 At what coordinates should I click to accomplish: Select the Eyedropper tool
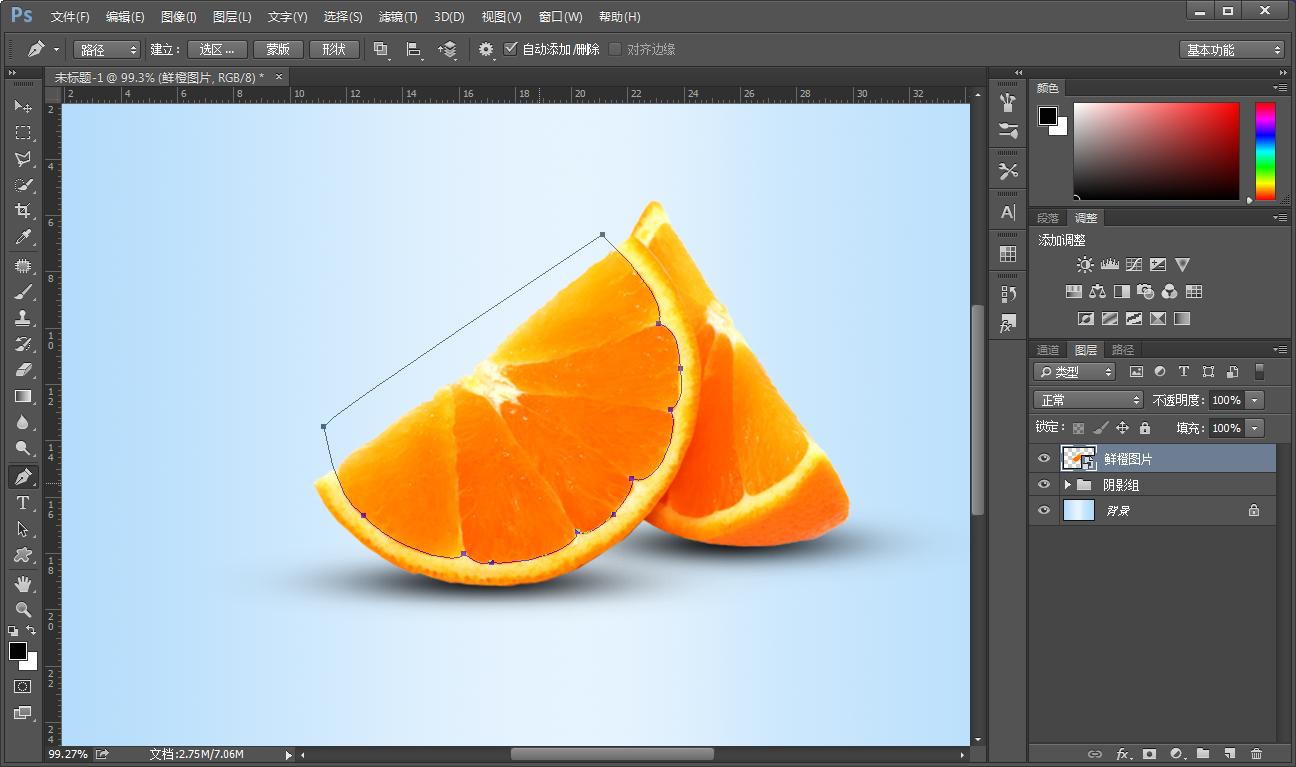(x=22, y=237)
